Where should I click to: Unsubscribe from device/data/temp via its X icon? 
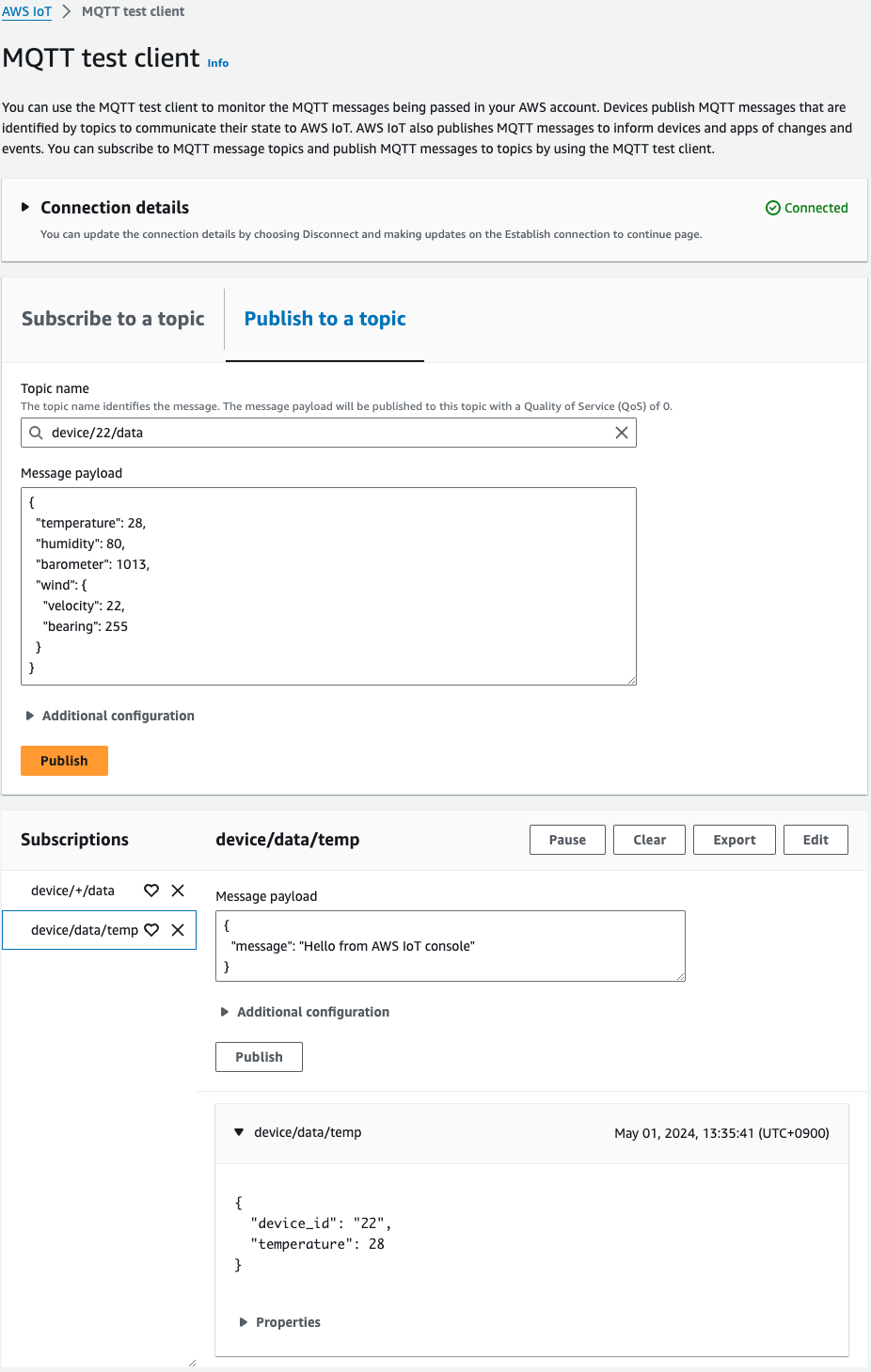(x=178, y=930)
